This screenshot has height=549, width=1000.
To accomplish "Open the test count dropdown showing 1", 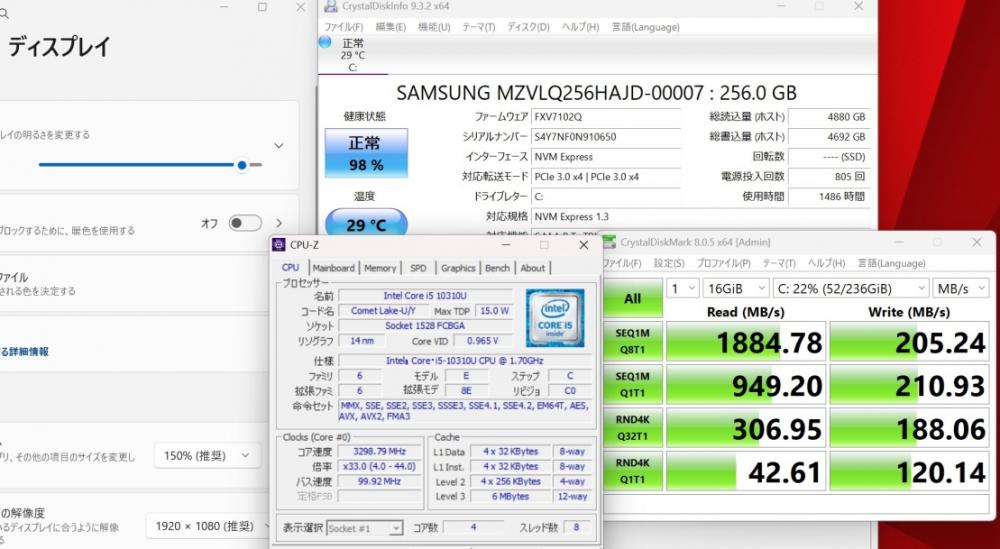I will [x=682, y=288].
